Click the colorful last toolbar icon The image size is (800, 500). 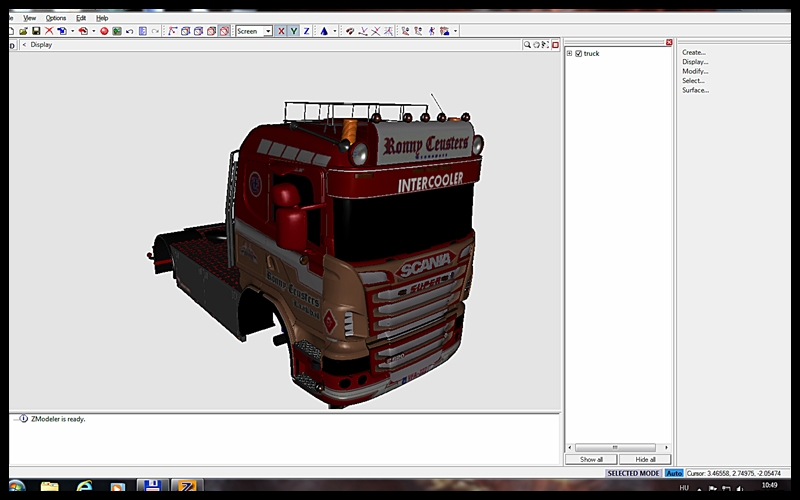(x=444, y=31)
